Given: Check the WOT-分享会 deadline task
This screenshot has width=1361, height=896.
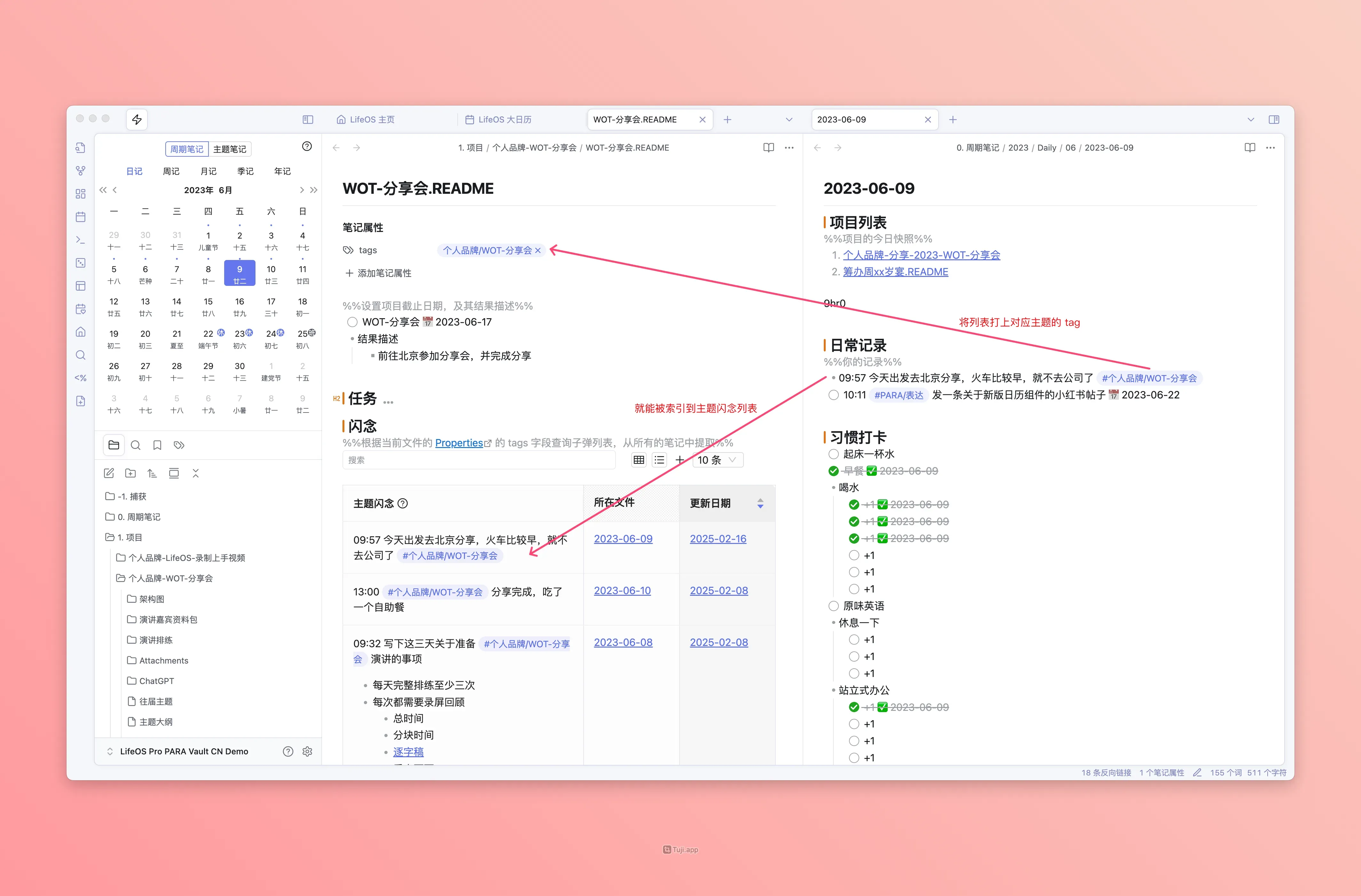Looking at the screenshot, I should 352,323.
